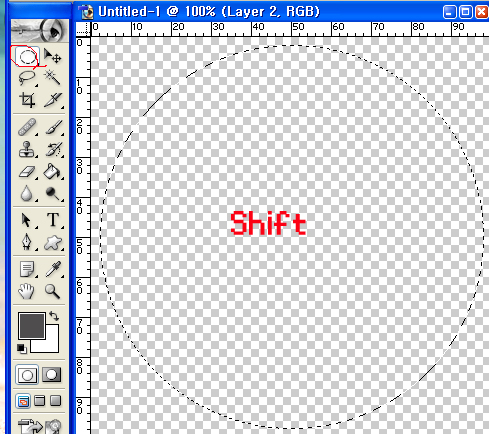Select the Clone Stamp tool

(27, 149)
